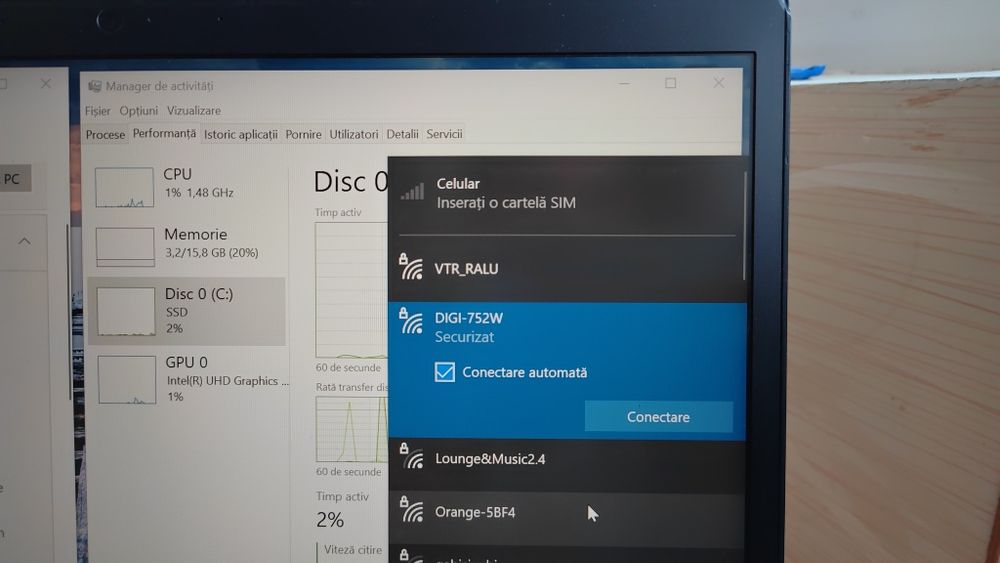Select the VTR_RALU Wi-Fi network

click(x=566, y=268)
